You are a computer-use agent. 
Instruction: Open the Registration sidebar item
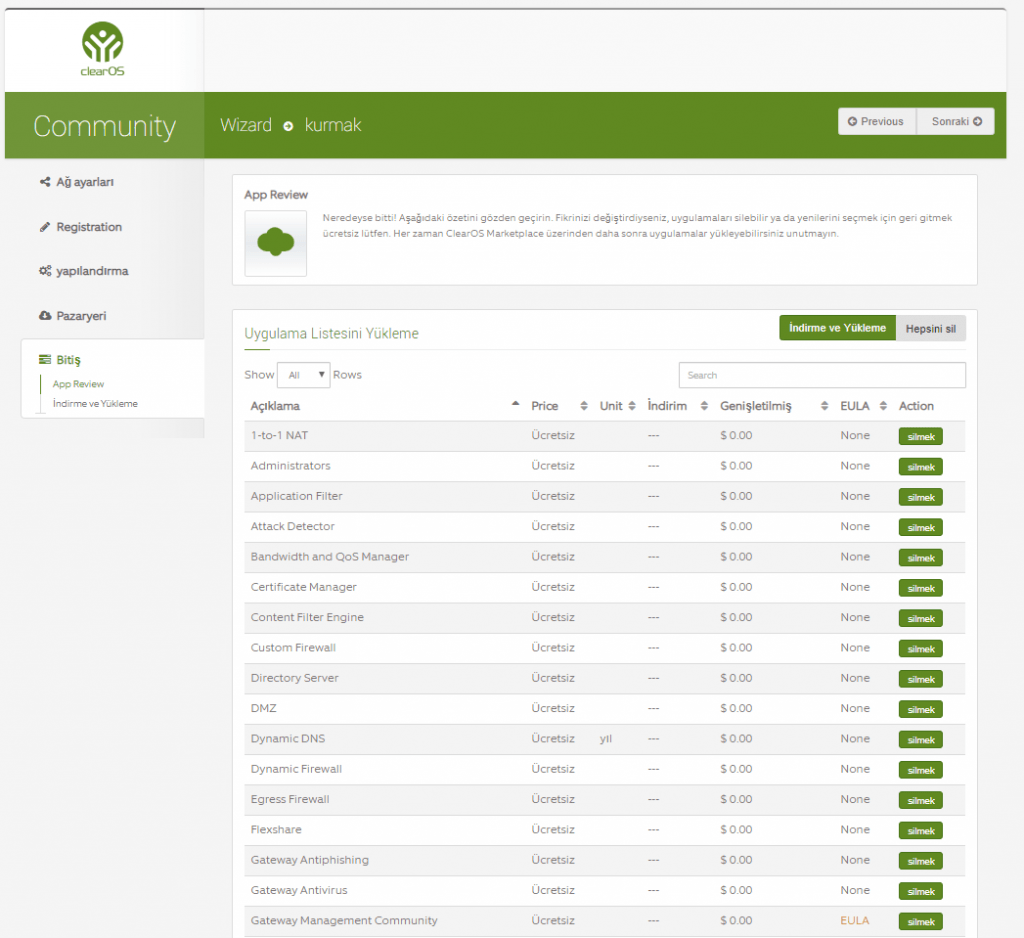pos(88,227)
